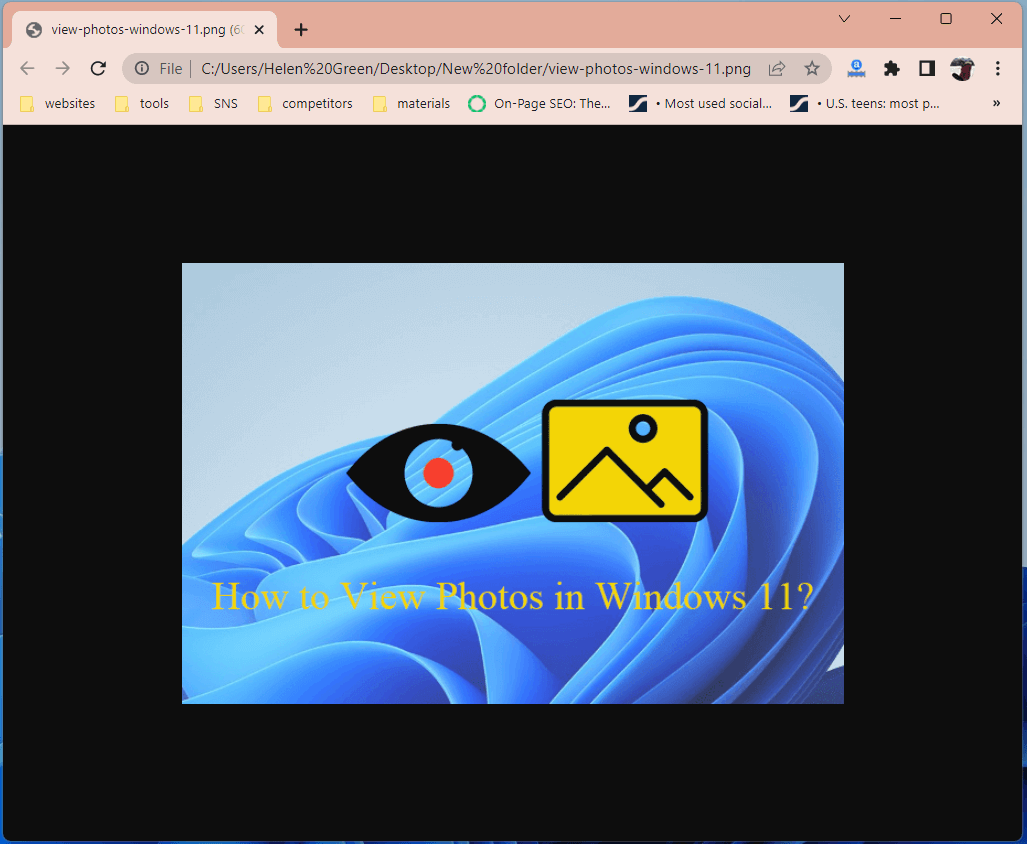Open the Chrome three-dot menu
This screenshot has height=844, width=1027.
(998, 69)
